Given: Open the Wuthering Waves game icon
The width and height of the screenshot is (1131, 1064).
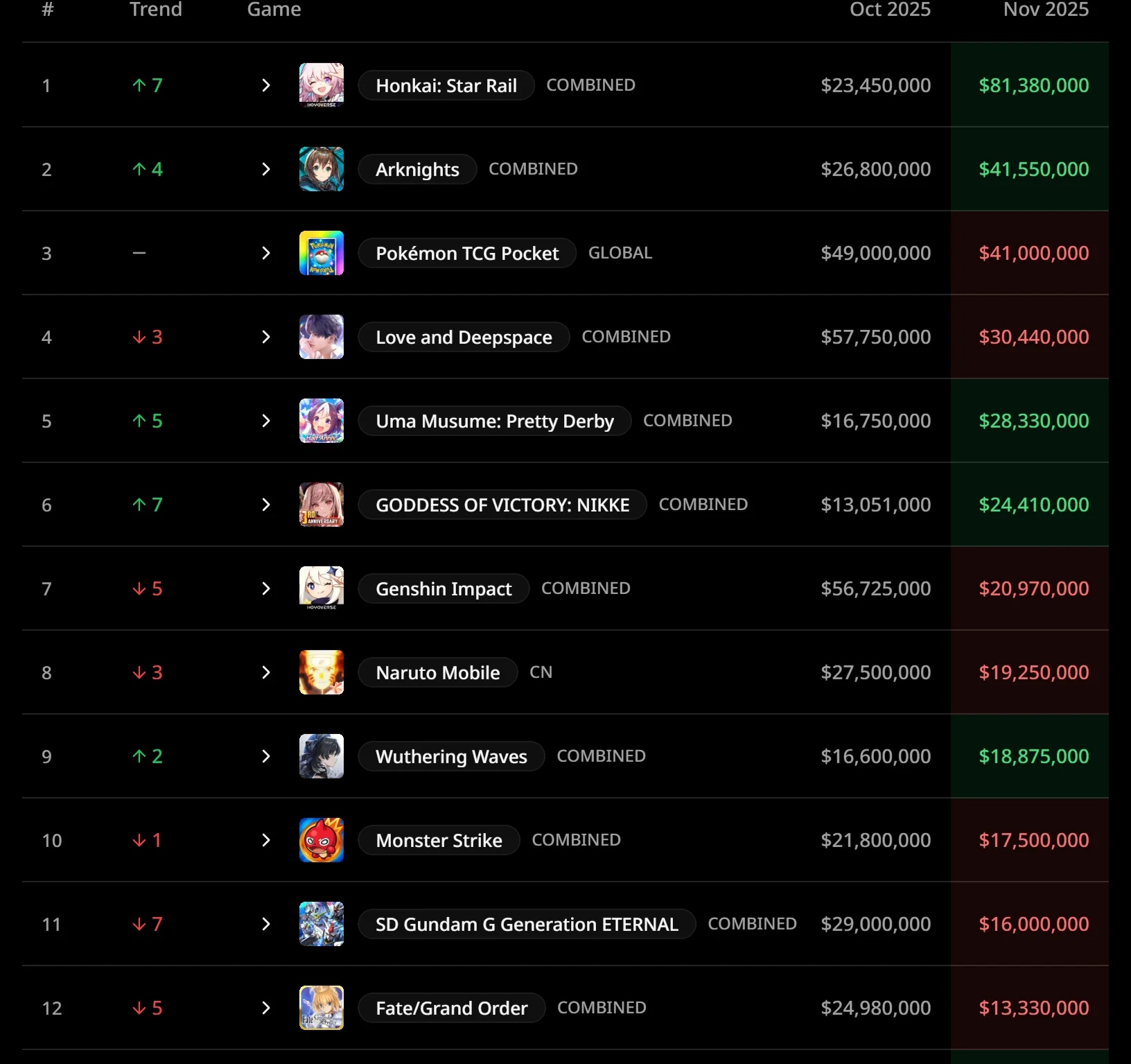Looking at the screenshot, I should pyautogui.click(x=322, y=756).
